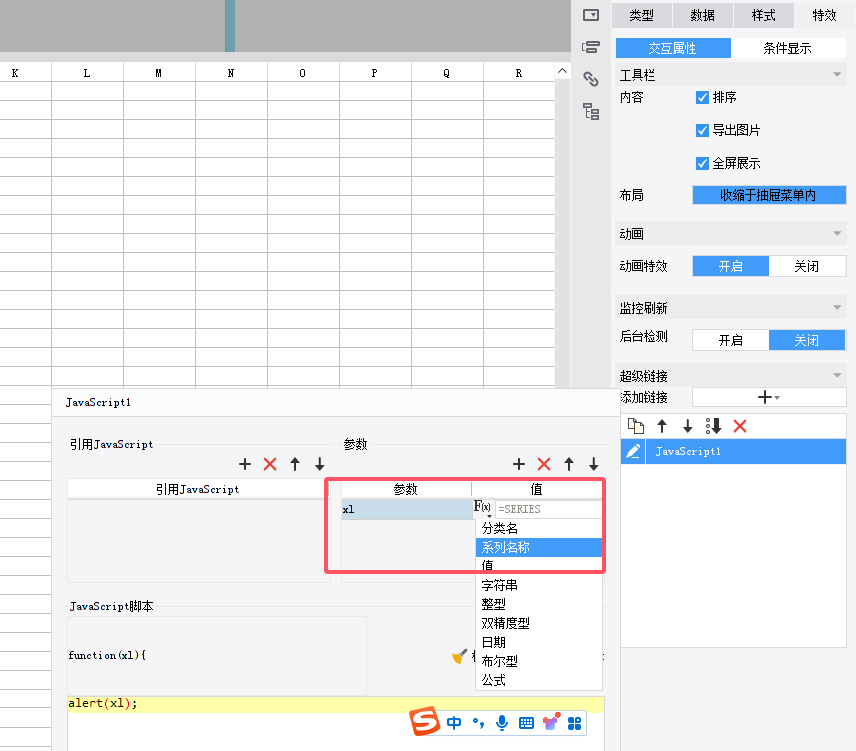Add a new parameter with plus icon
The width and height of the screenshot is (856, 751).
point(519,464)
